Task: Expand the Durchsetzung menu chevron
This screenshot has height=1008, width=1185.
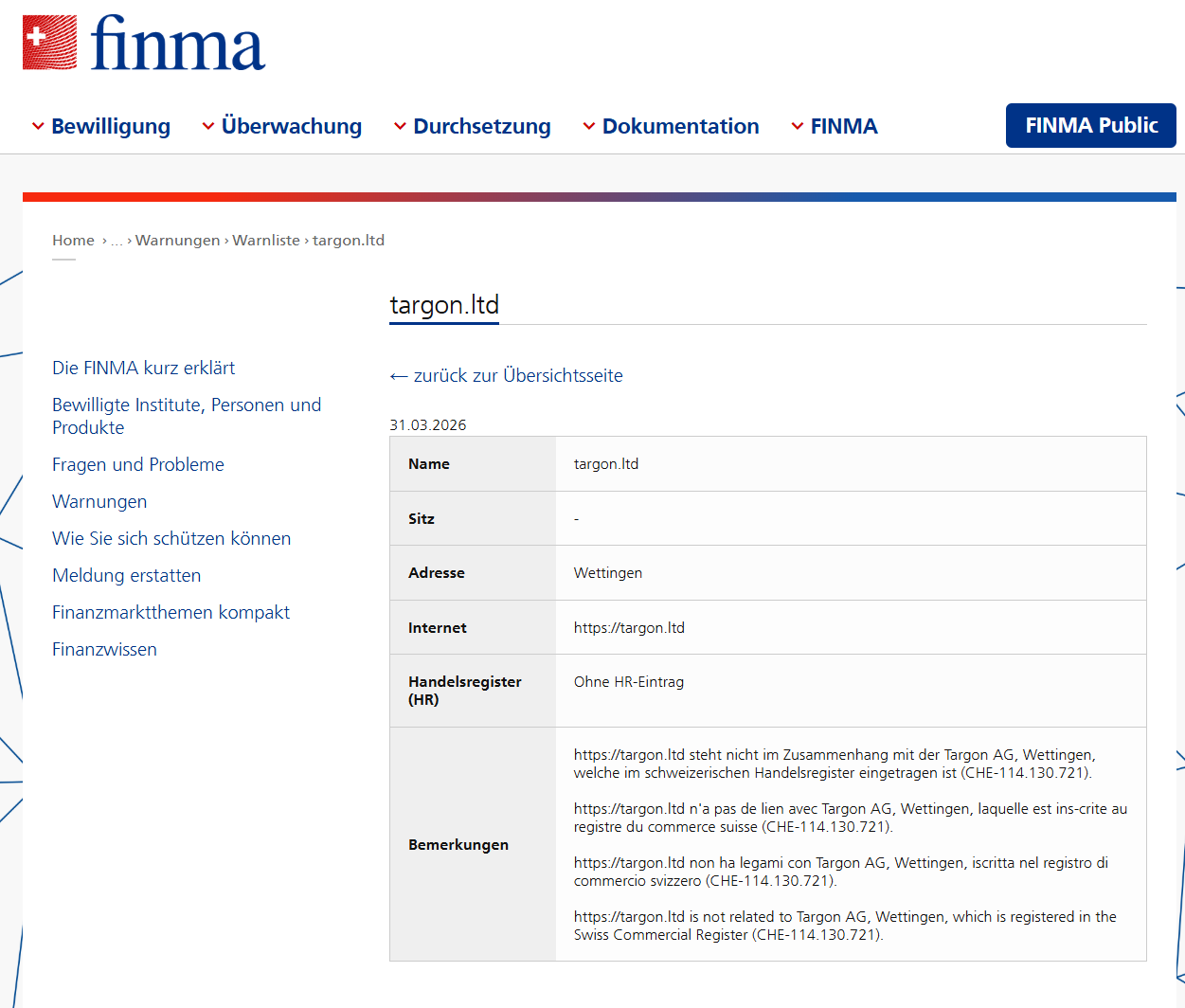Action: (x=400, y=126)
